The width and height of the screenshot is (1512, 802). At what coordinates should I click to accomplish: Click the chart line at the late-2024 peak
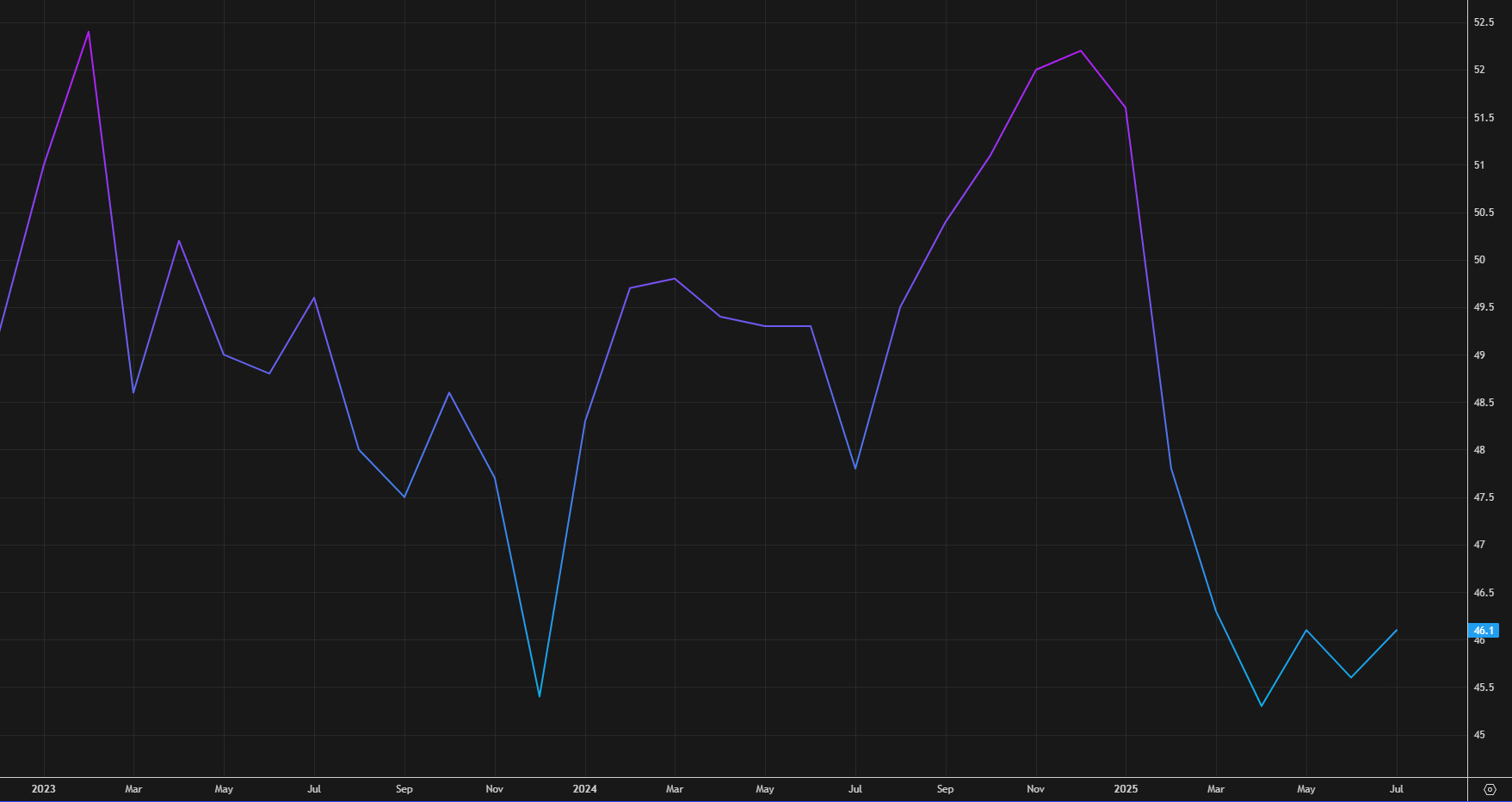(x=1080, y=52)
